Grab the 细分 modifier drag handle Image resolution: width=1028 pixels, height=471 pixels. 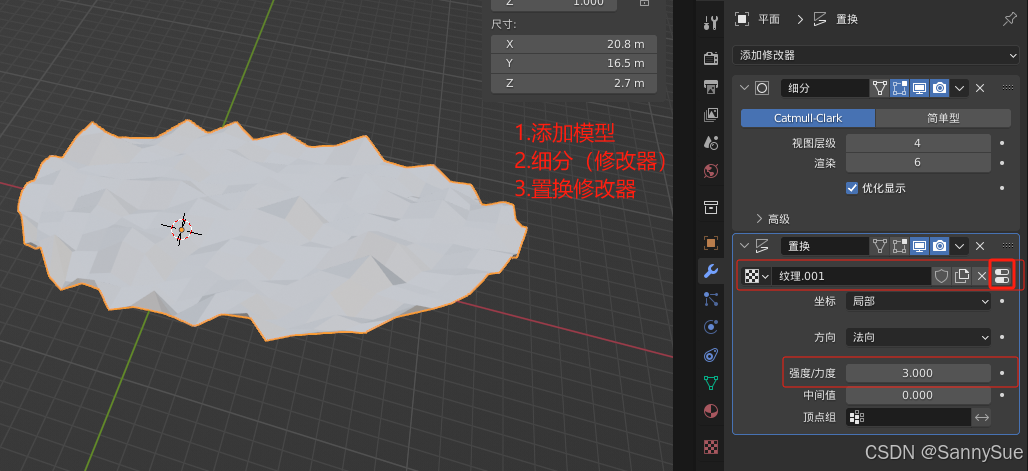tap(1008, 88)
